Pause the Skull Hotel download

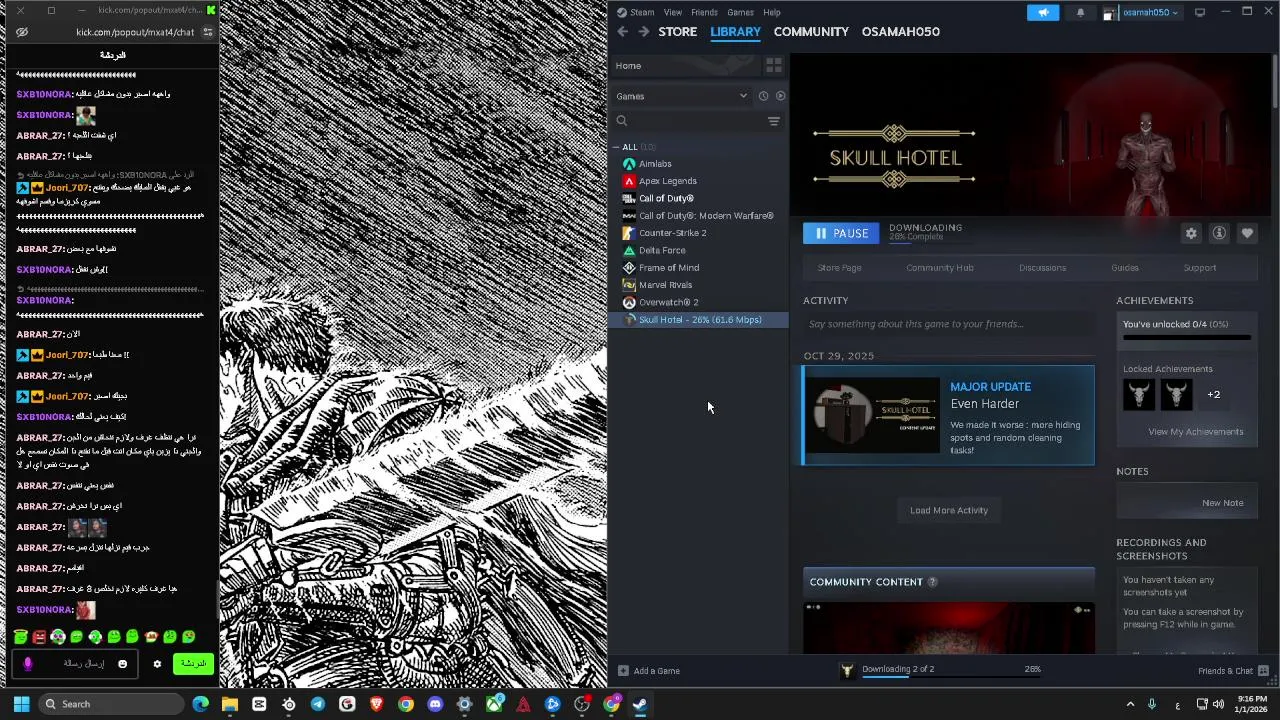(841, 233)
